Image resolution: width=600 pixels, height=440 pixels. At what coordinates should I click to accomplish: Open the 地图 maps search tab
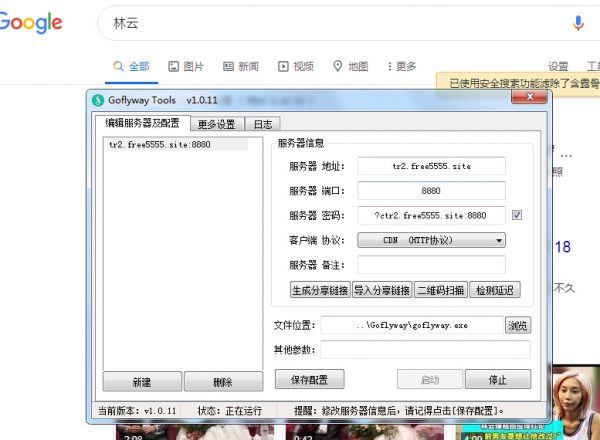(x=351, y=67)
